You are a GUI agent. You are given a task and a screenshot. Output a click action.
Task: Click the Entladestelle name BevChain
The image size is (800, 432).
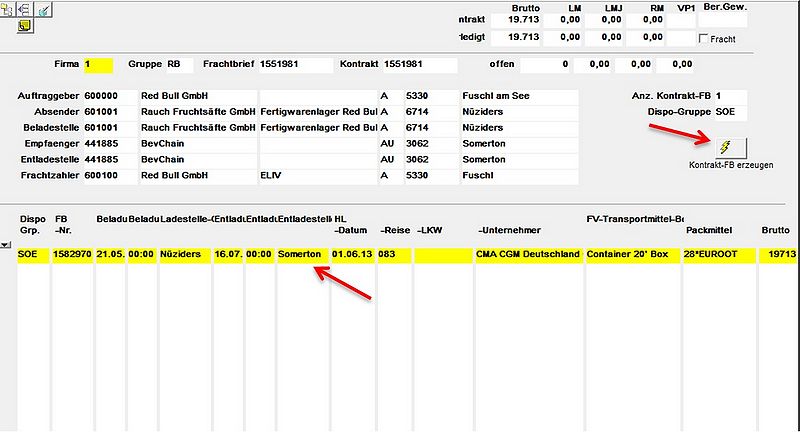[198, 160]
